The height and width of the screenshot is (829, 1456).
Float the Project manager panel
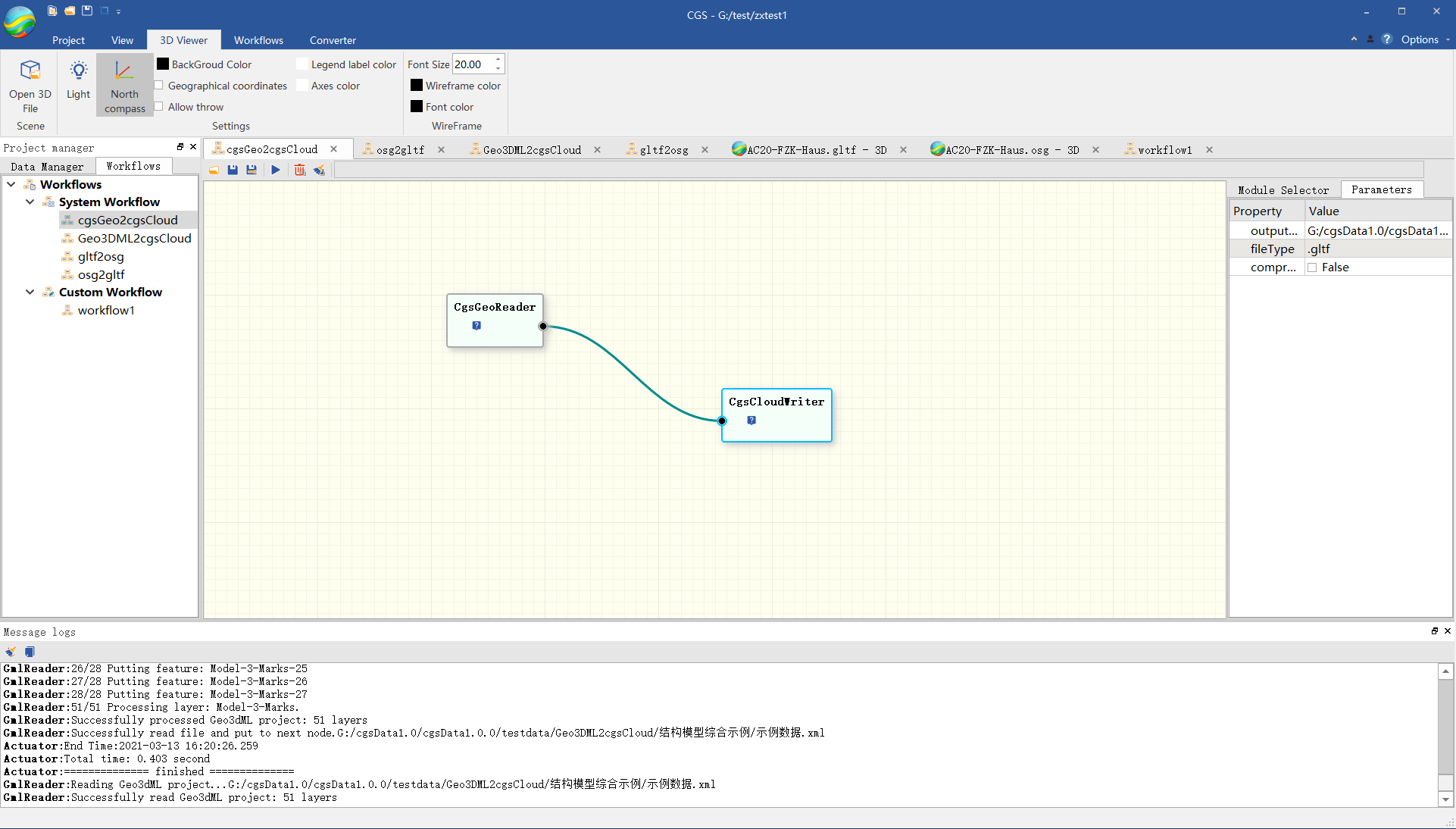[180, 147]
